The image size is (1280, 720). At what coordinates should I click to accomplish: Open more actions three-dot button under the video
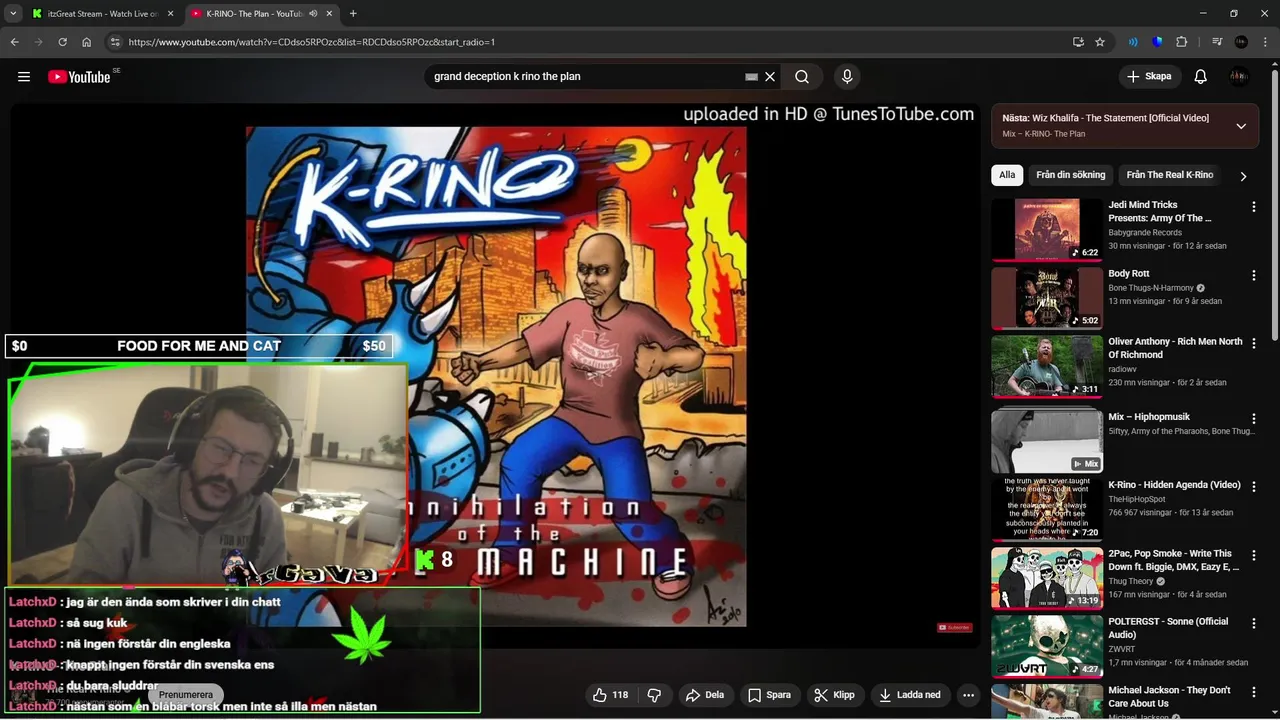click(x=968, y=695)
